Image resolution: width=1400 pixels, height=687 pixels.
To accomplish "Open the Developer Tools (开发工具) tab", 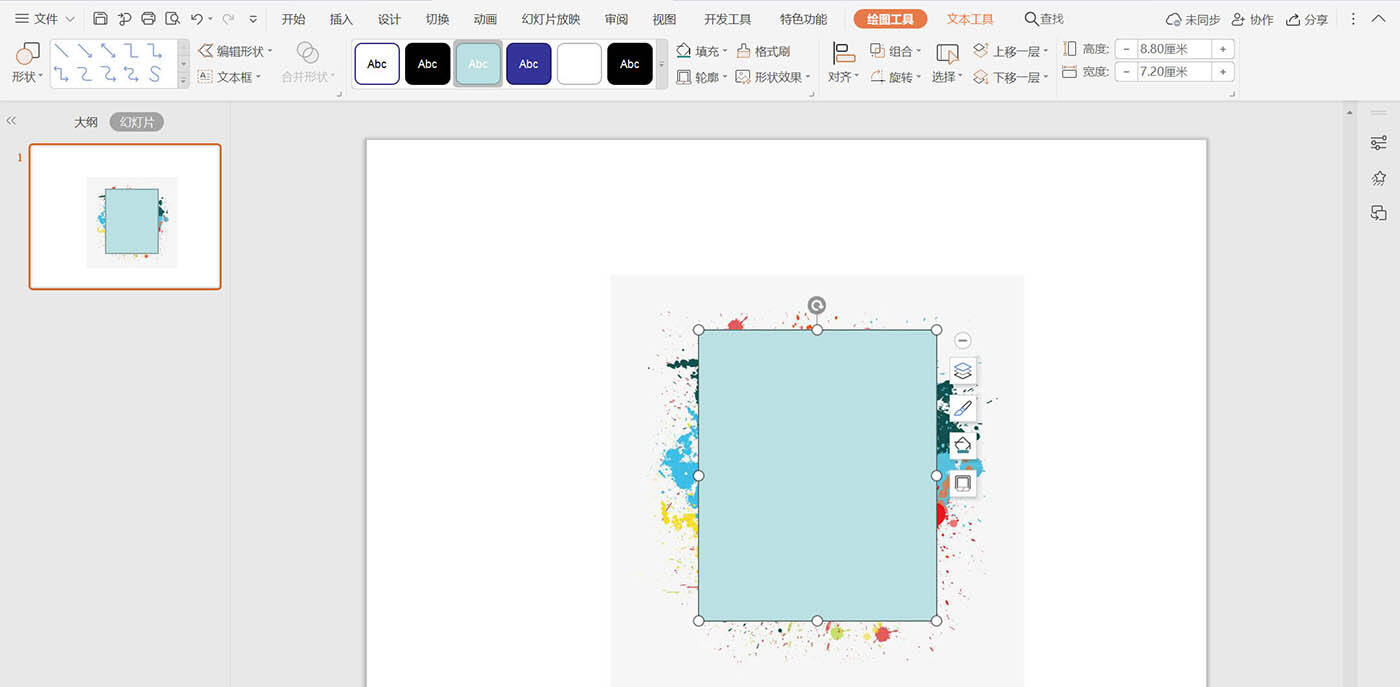I will tap(727, 19).
